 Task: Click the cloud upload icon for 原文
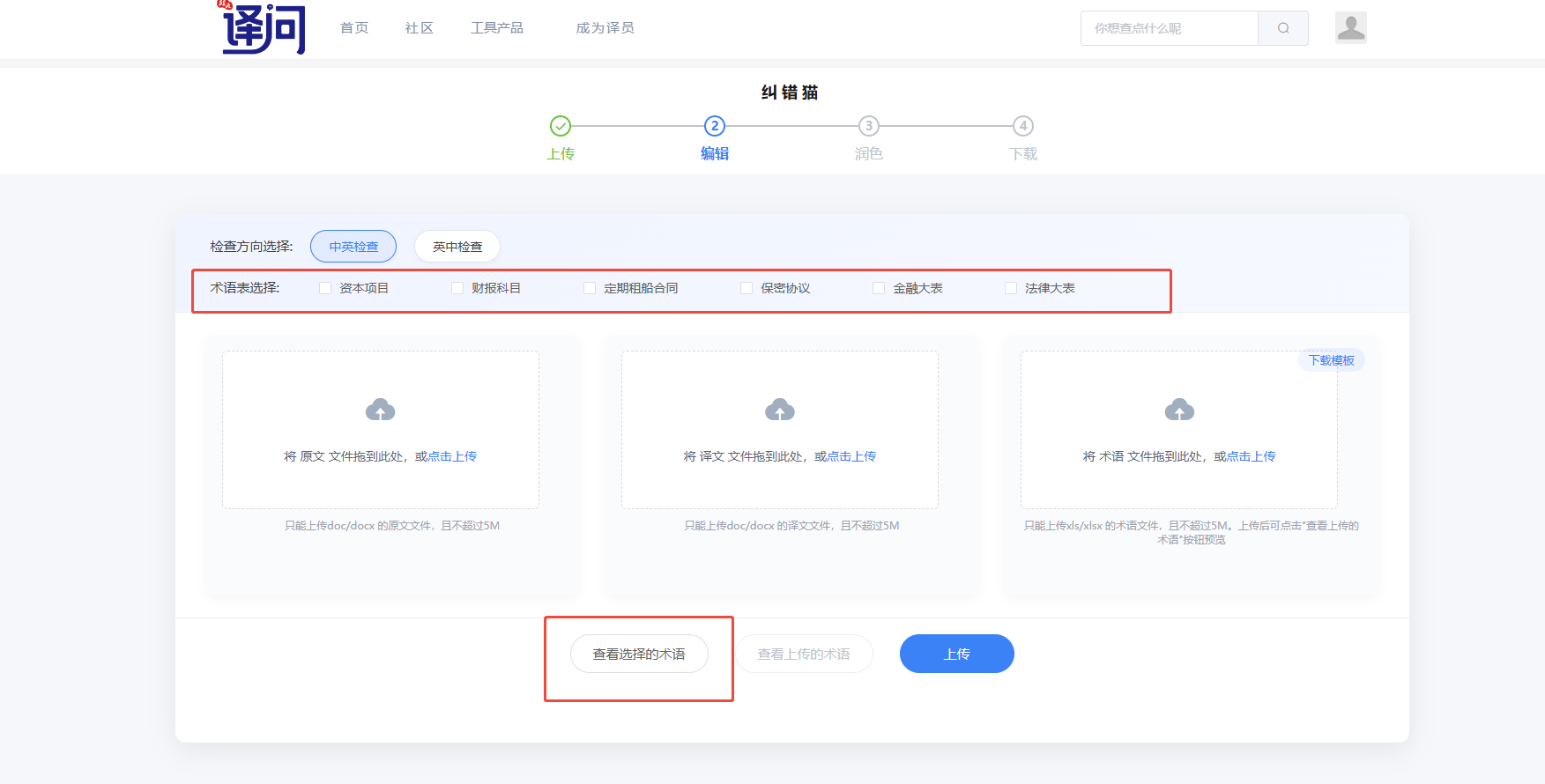pos(381,410)
